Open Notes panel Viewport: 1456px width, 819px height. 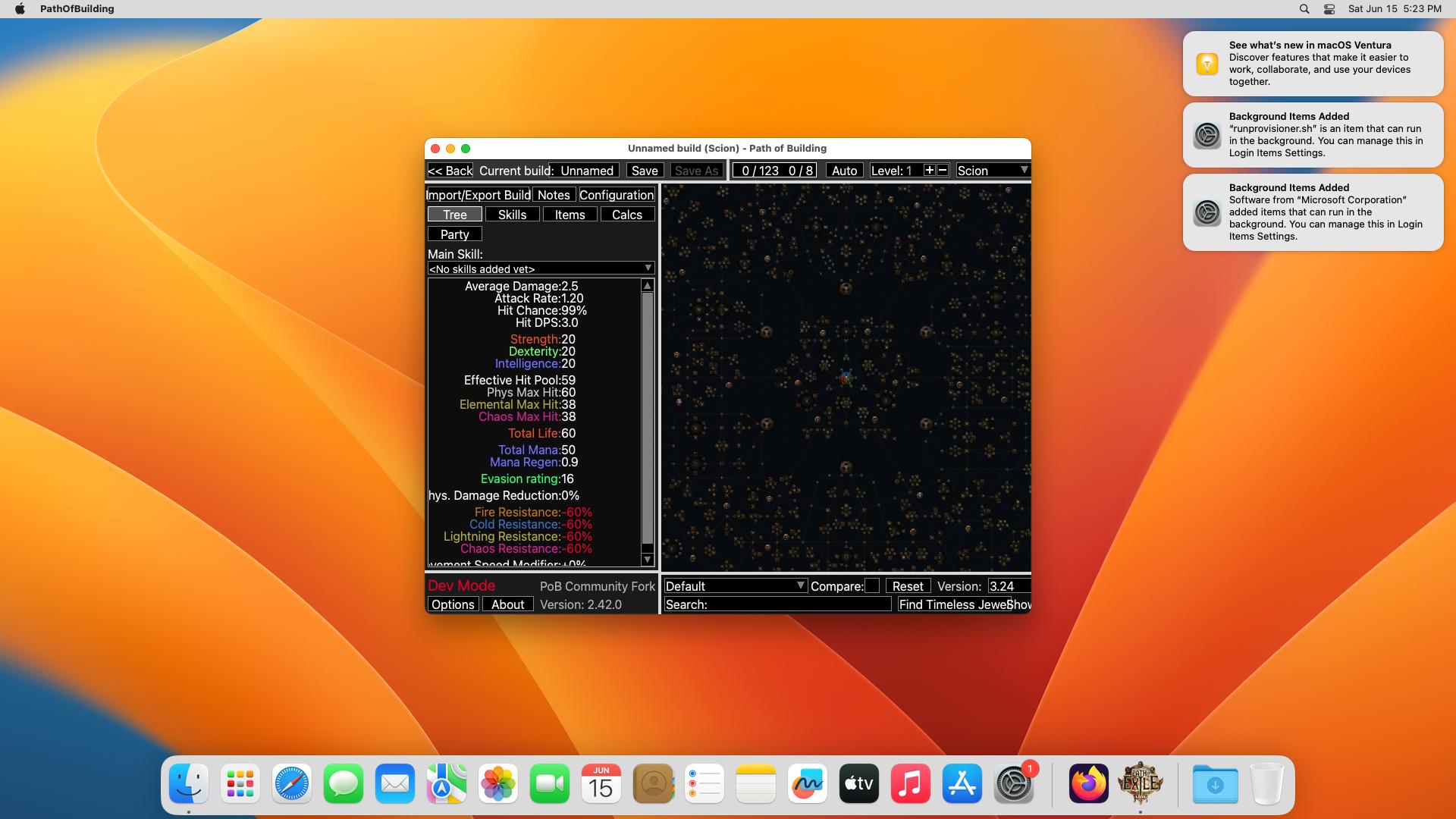tap(554, 194)
